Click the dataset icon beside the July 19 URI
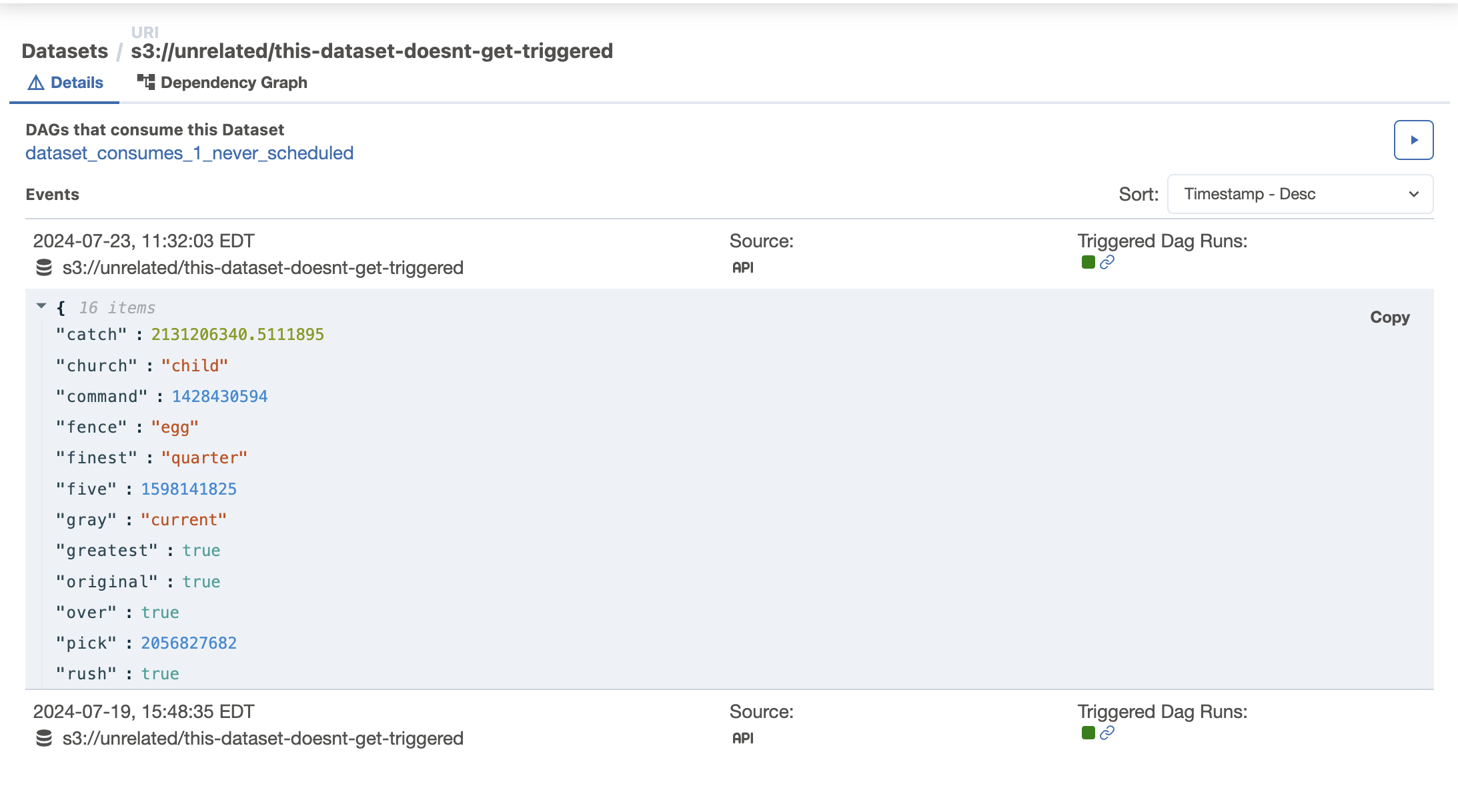 point(44,738)
